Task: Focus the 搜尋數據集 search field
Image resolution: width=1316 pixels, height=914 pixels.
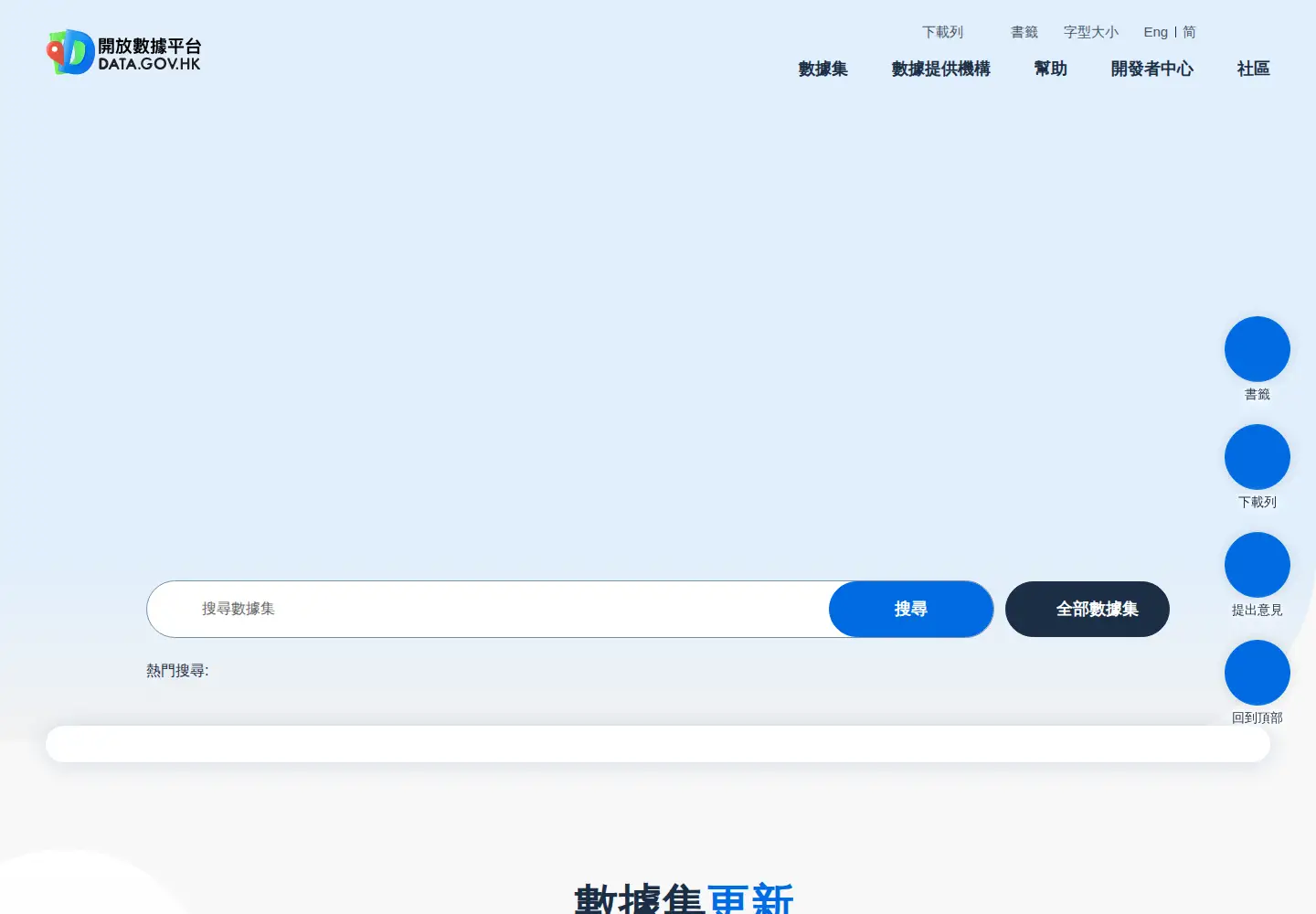Action: pyautogui.click(x=488, y=609)
